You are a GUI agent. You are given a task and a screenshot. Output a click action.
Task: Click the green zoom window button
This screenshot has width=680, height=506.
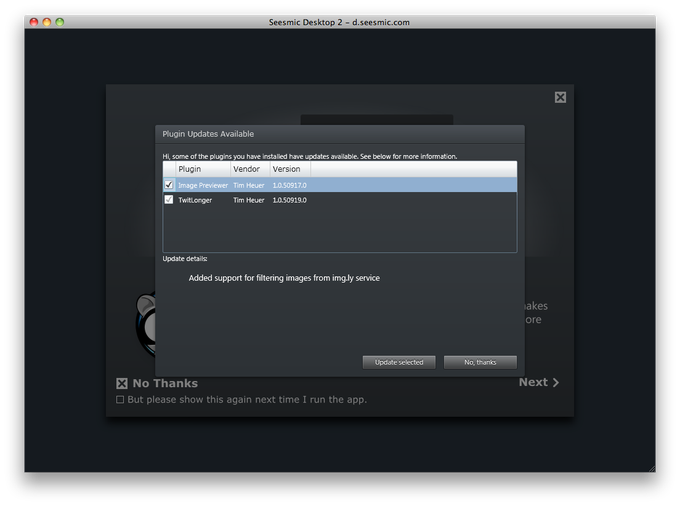60,22
